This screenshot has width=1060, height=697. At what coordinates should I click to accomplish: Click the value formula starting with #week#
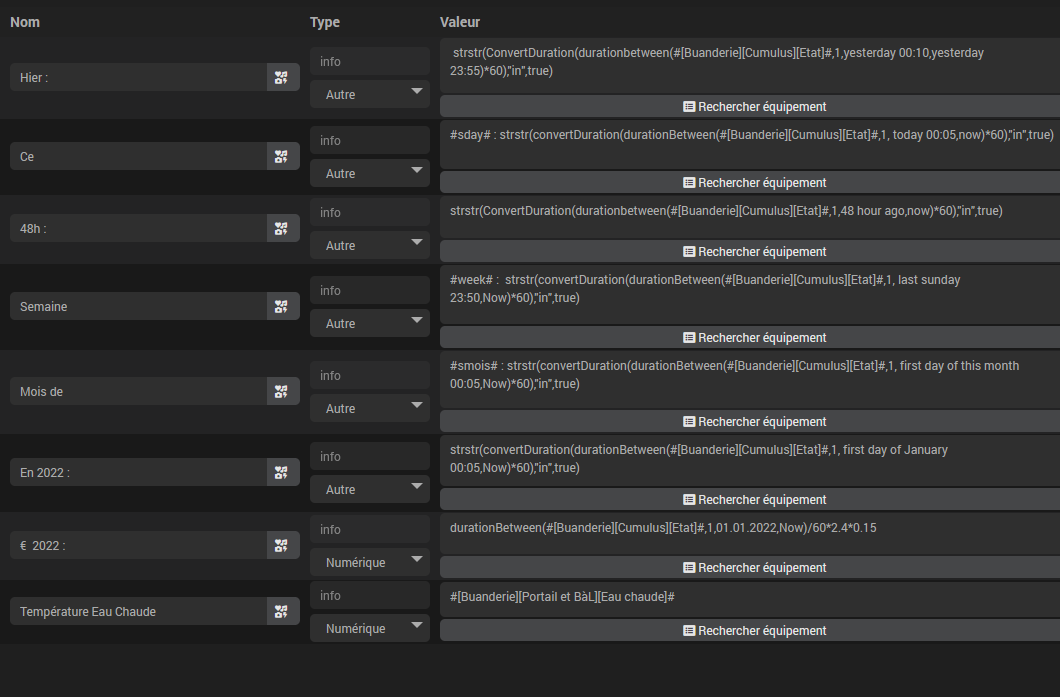(x=750, y=294)
